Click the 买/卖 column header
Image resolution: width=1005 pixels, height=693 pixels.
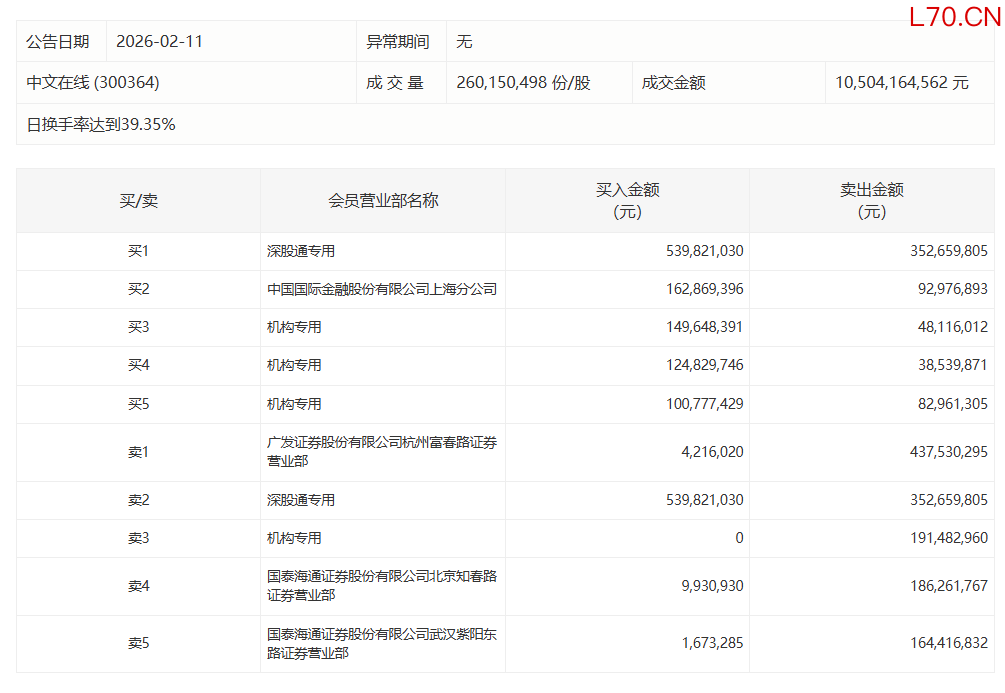[138, 201]
